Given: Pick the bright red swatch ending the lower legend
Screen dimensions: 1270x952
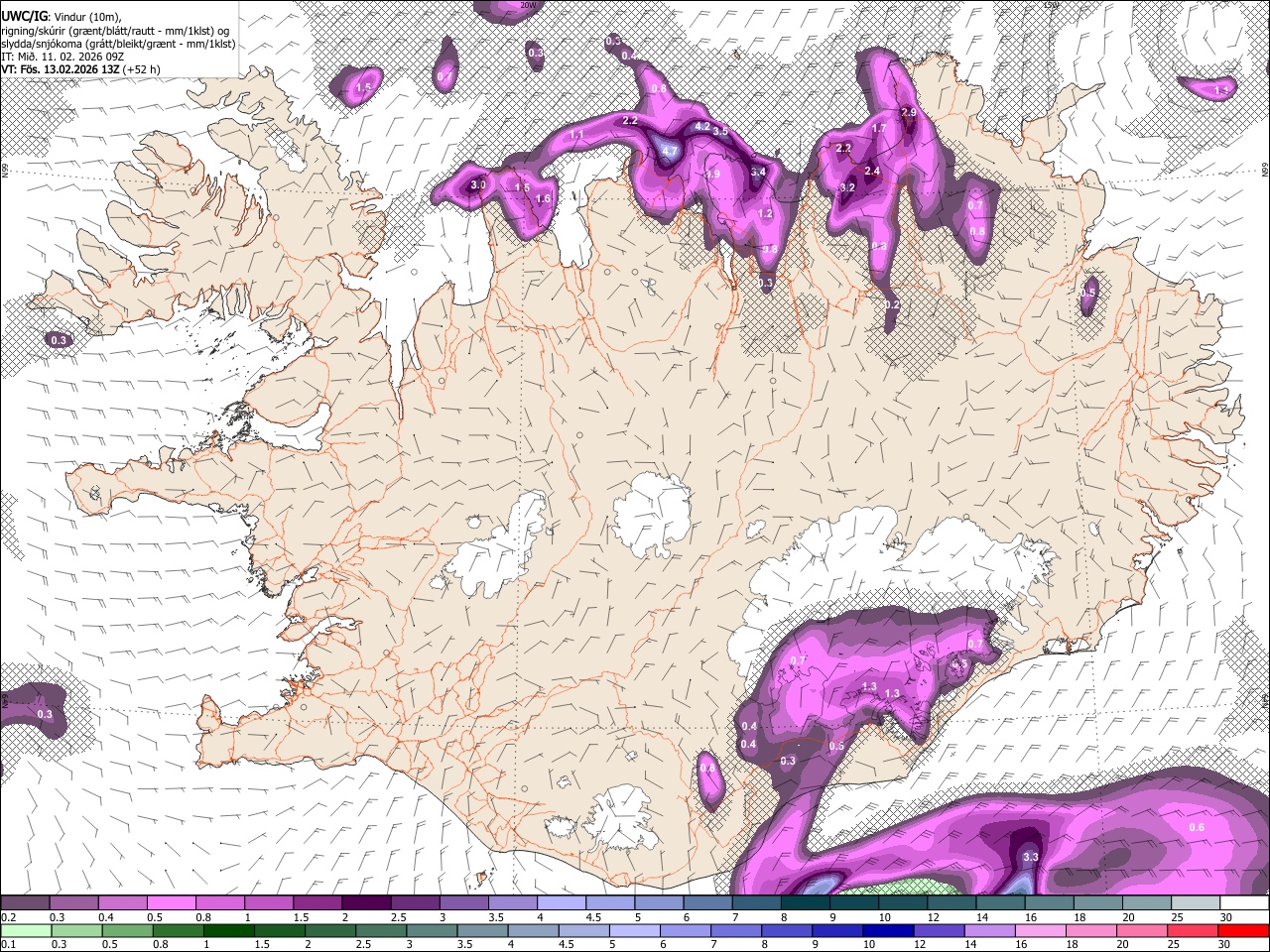Looking at the screenshot, I should pos(1243,930).
